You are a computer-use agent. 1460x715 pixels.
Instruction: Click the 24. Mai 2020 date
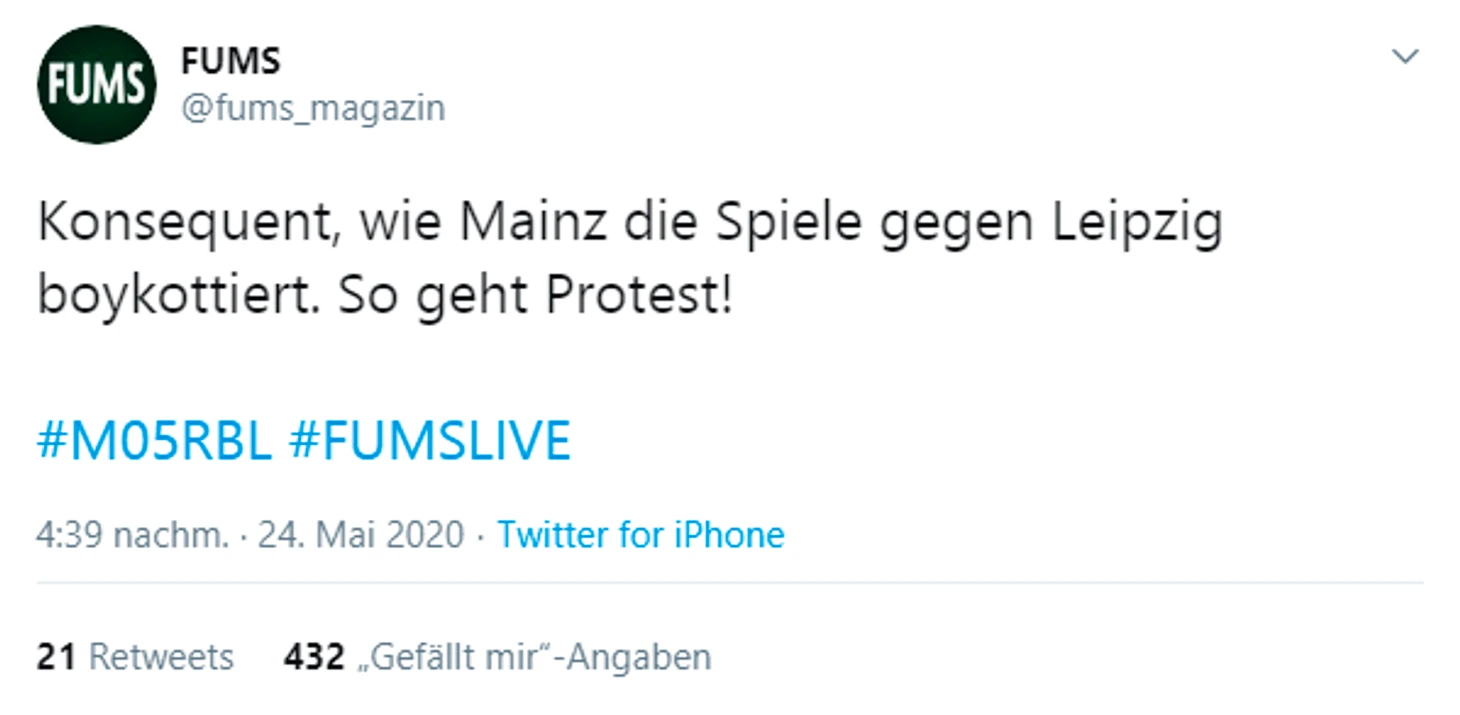(361, 535)
